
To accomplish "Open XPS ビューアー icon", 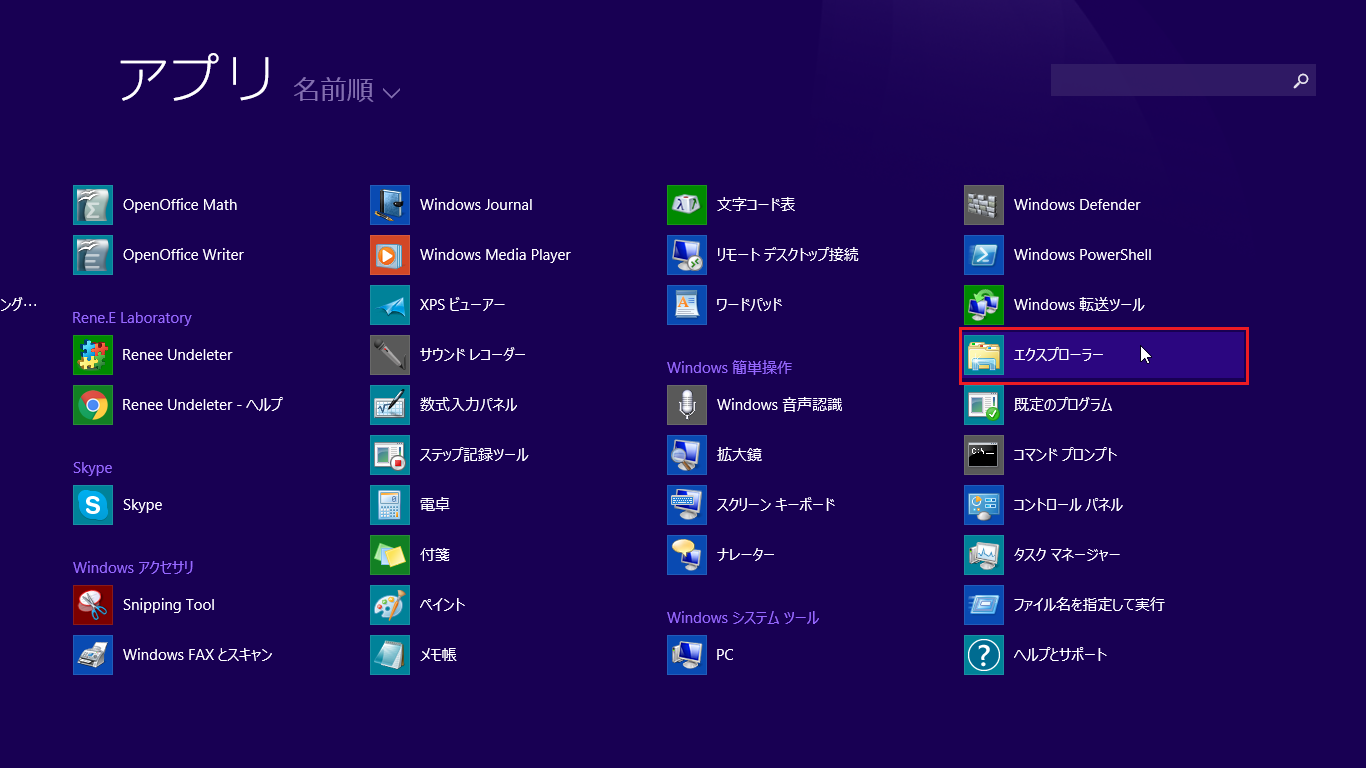I will (x=390, y=305).
